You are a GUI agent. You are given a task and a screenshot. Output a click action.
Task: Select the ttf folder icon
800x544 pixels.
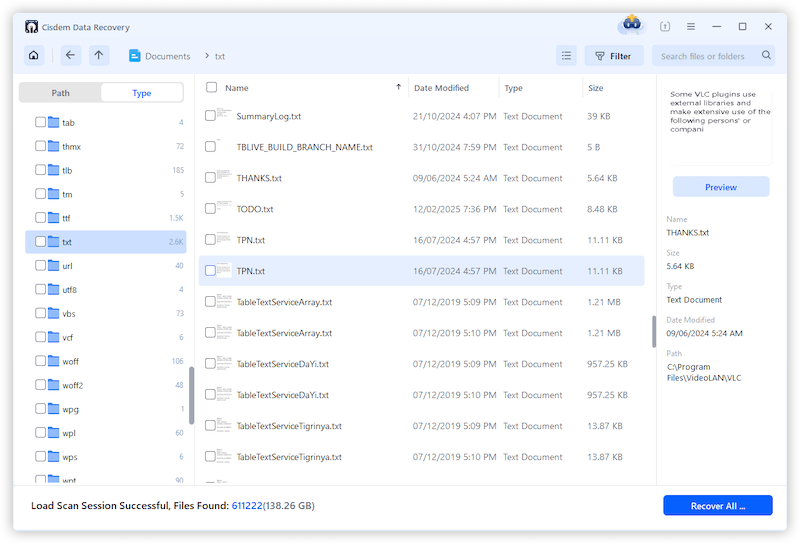pos(54,217)
